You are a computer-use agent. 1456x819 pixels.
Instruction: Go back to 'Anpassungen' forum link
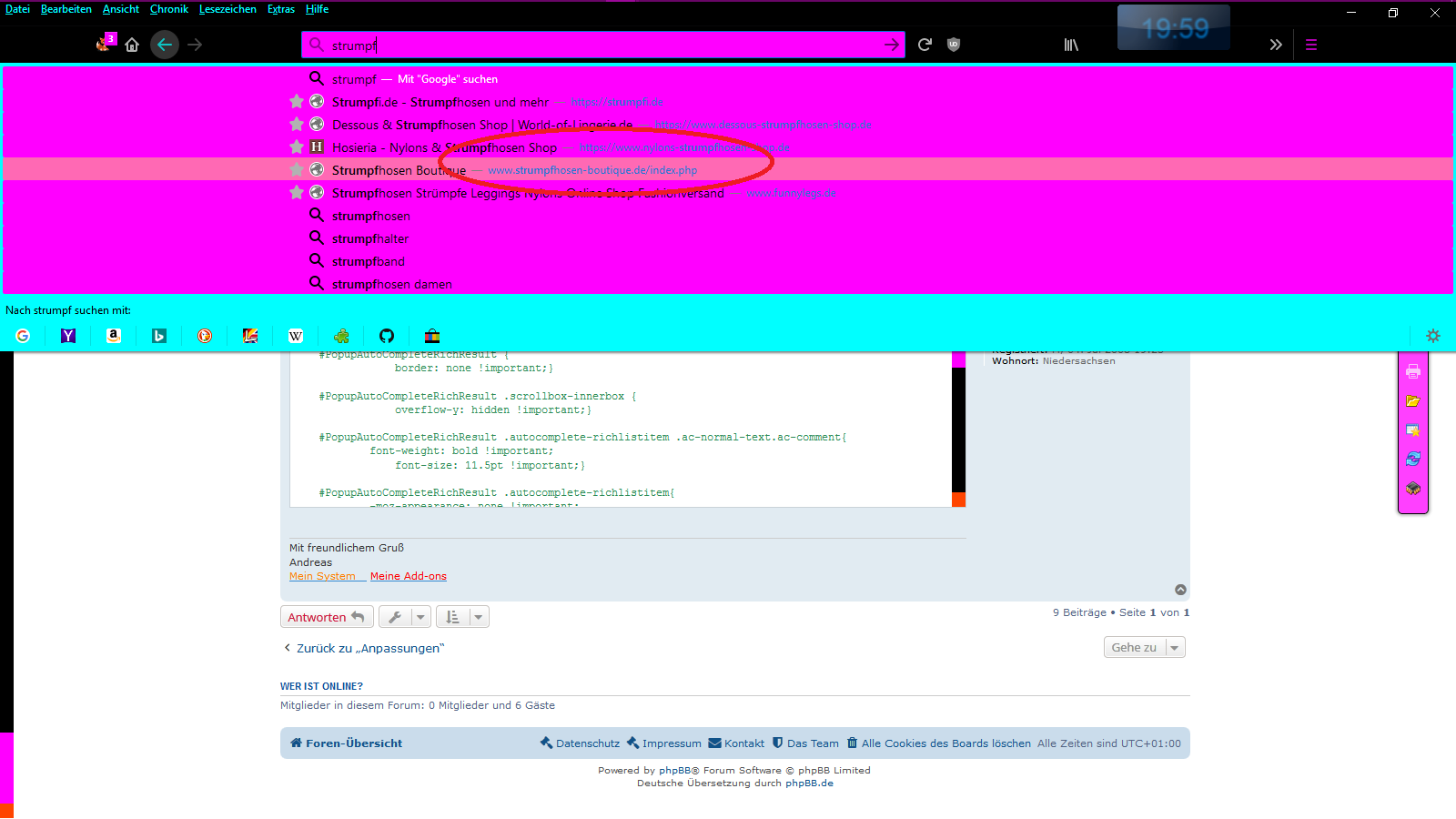(x=364, y=648)
